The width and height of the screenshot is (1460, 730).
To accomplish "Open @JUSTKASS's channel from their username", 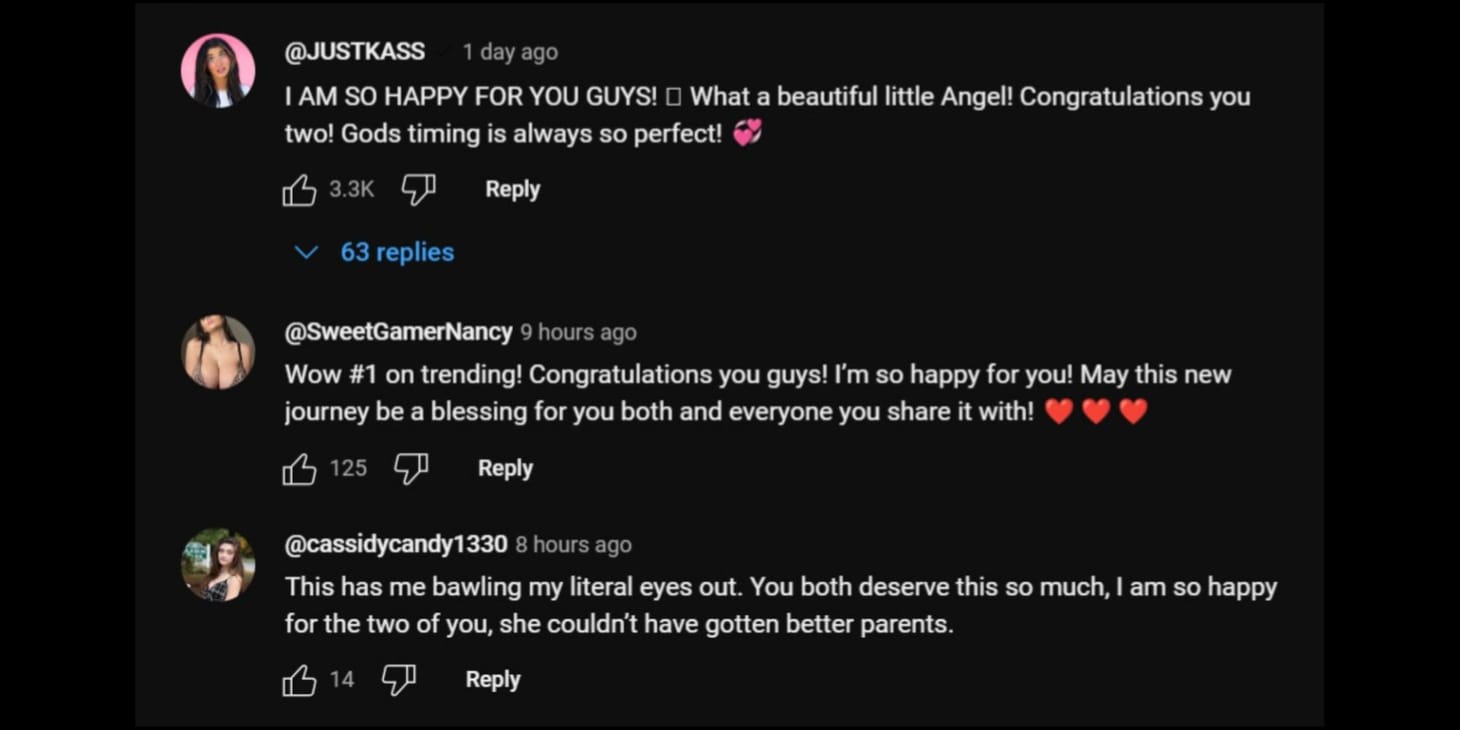I will pos(352,51).
